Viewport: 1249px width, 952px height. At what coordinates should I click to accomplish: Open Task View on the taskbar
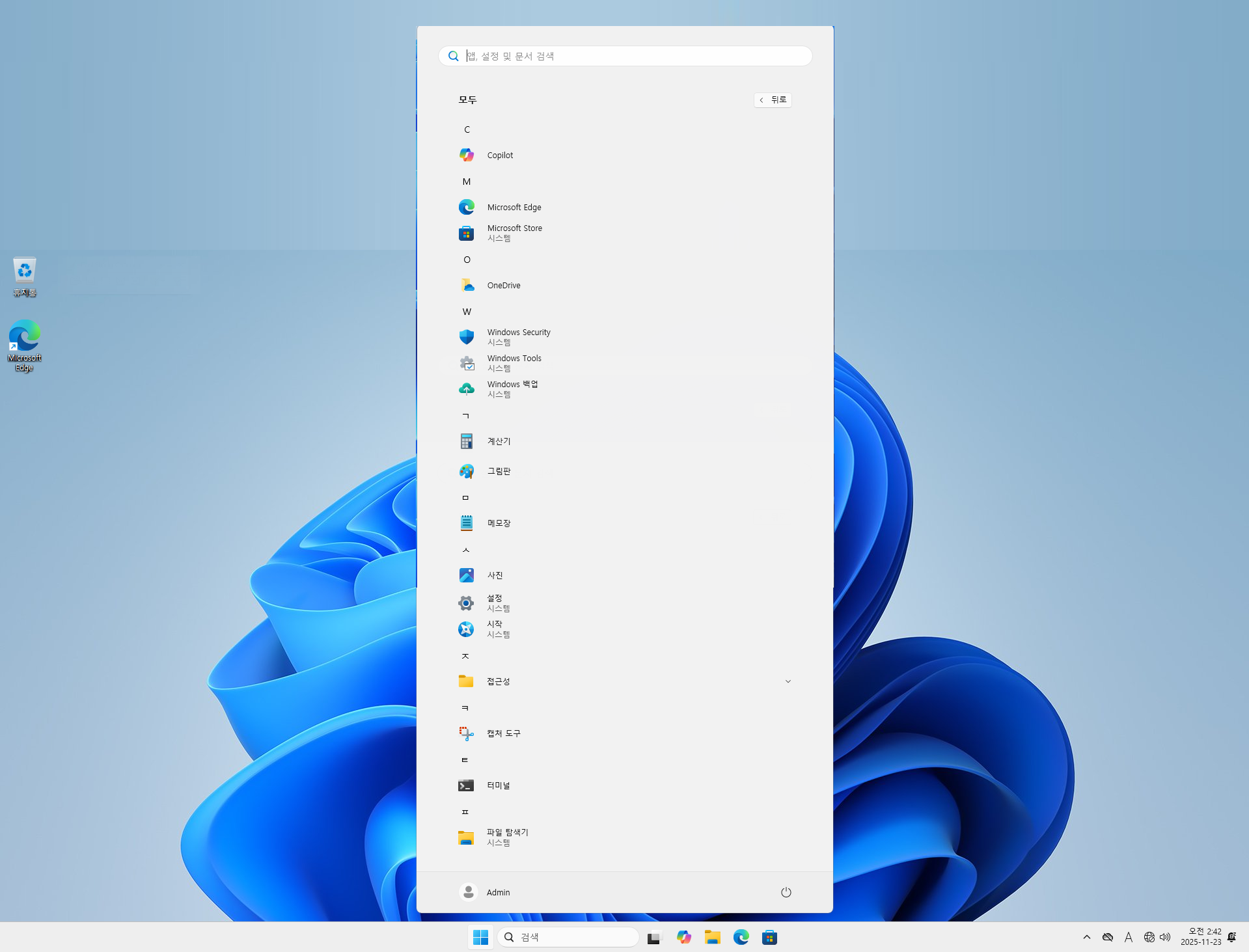pos(654,937)
